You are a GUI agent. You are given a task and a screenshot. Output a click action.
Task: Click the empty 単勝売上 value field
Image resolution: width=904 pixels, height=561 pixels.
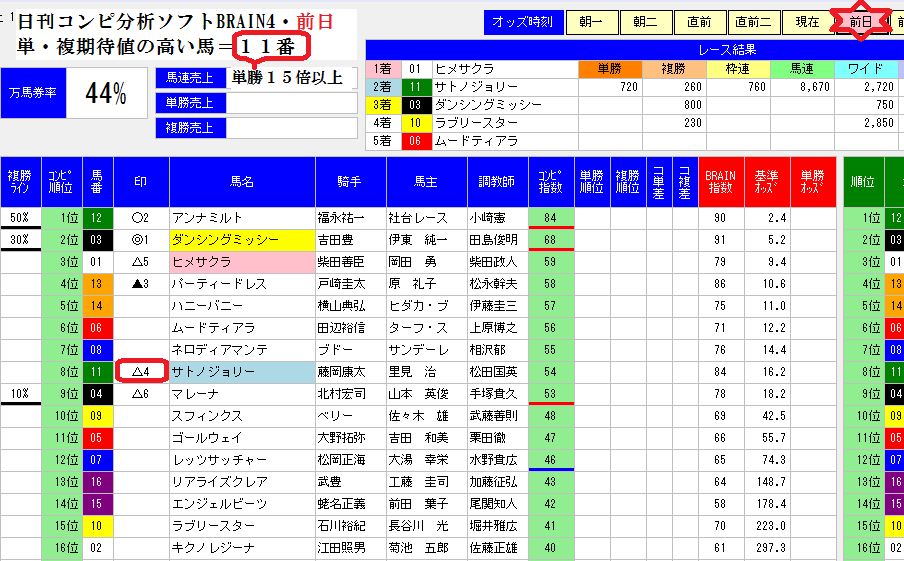coord(292,103)
